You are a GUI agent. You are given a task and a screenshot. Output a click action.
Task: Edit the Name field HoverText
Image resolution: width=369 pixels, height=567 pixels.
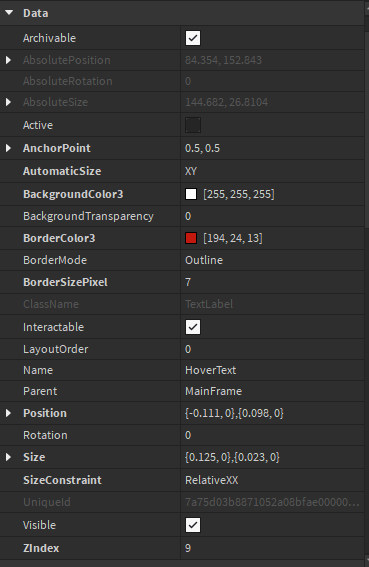(x=272, y=370)
